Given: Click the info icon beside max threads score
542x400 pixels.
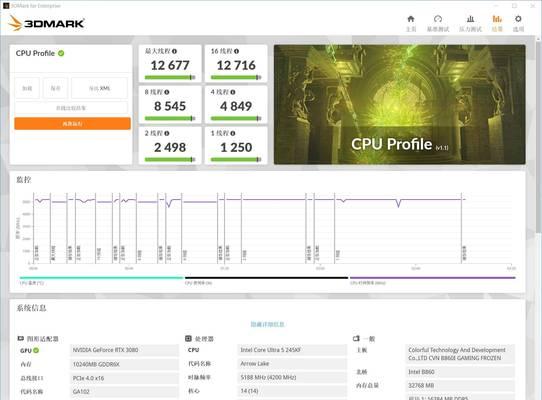Looking at the screenshot, I should coord(174,51).
